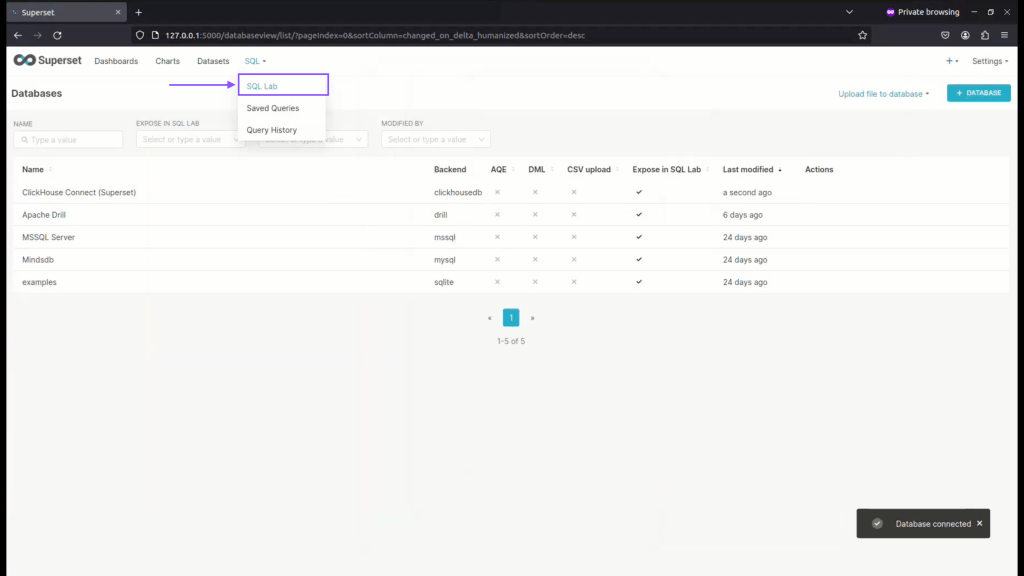The width and height of the screenshot is (1024, 576).
Task: Expand the Modified By filter dropdown
Action: (x=435, y=140)
